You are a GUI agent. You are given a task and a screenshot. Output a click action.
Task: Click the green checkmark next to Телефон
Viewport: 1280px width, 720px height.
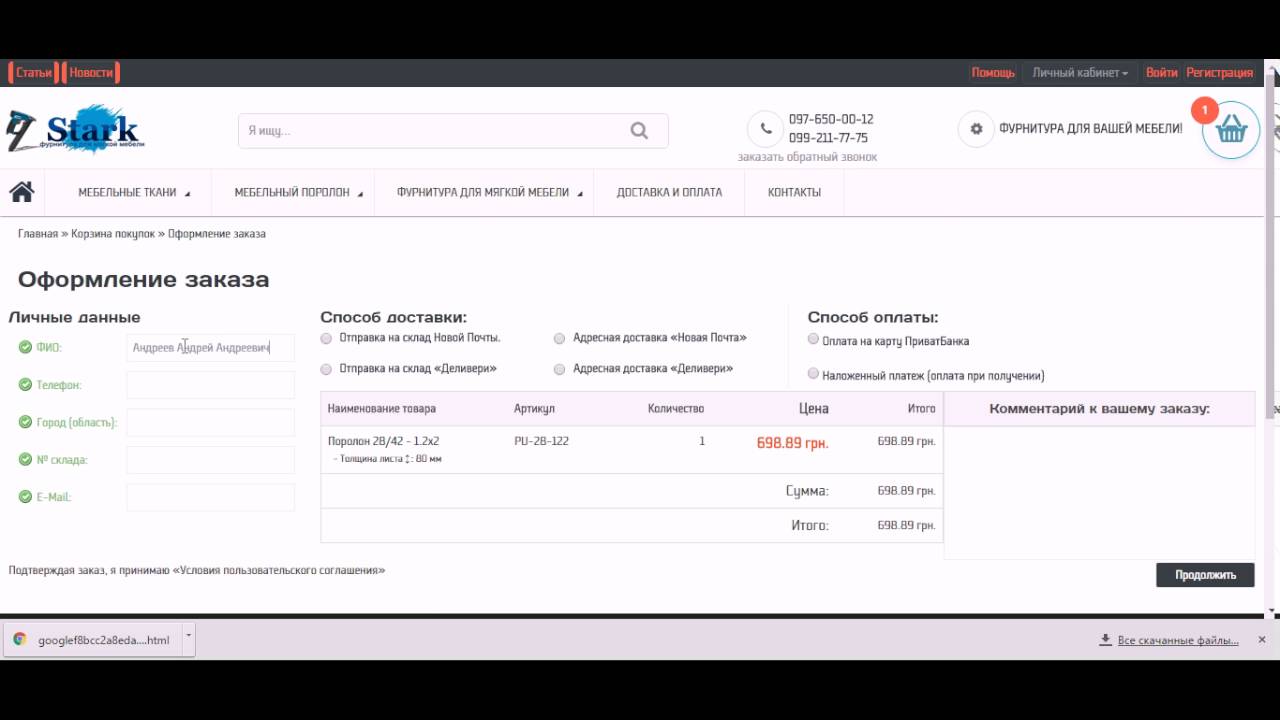tap(25, 385)
